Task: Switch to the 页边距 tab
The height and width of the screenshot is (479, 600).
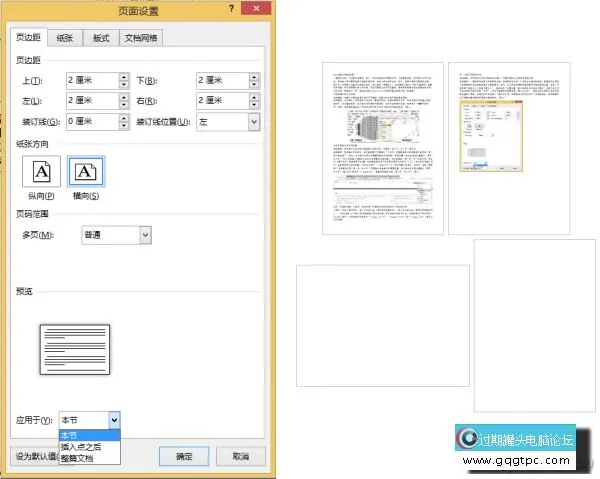Action: pos(28,37)
